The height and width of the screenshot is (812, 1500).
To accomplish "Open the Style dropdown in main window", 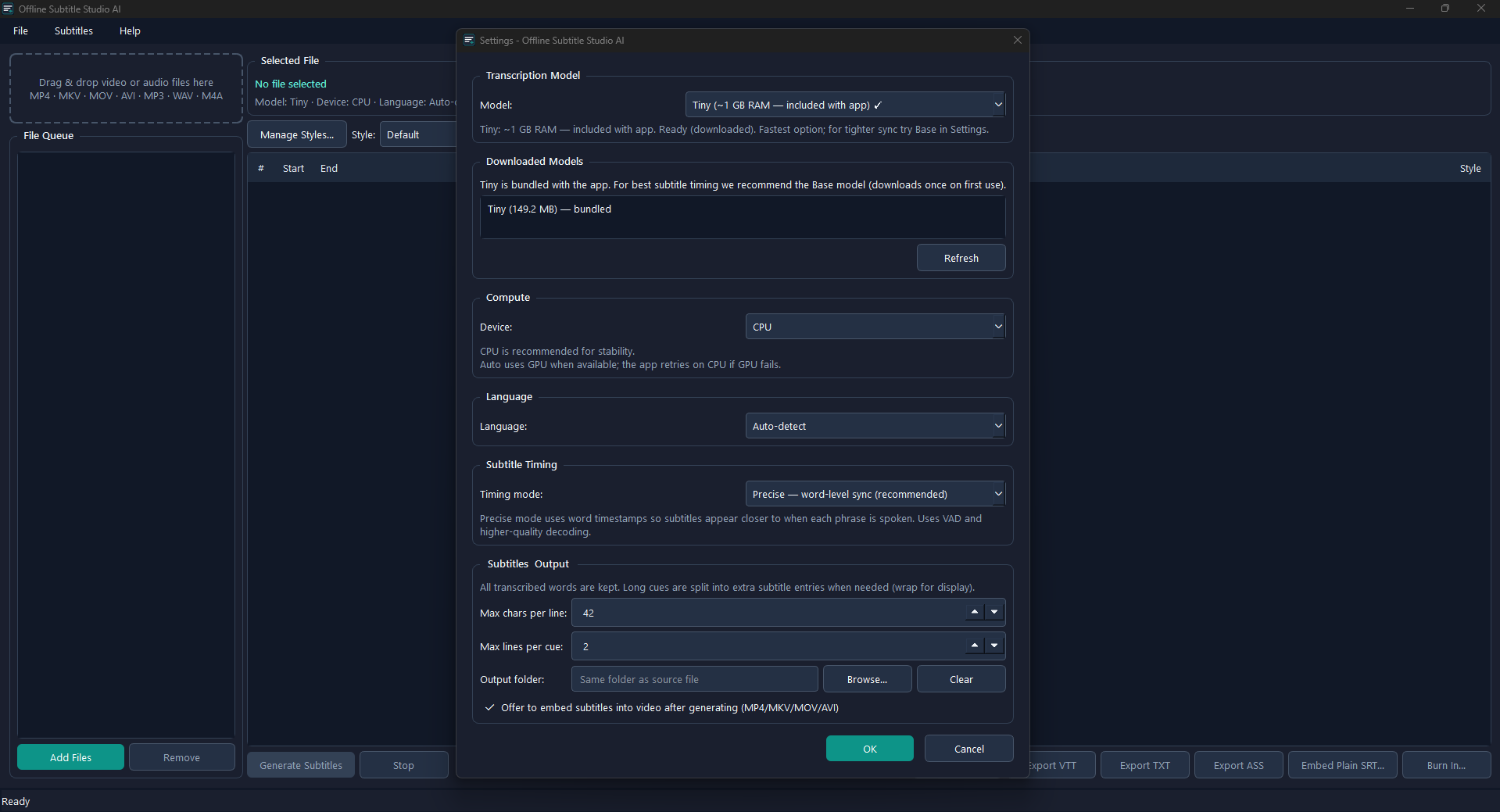I will tap(418, 134).
